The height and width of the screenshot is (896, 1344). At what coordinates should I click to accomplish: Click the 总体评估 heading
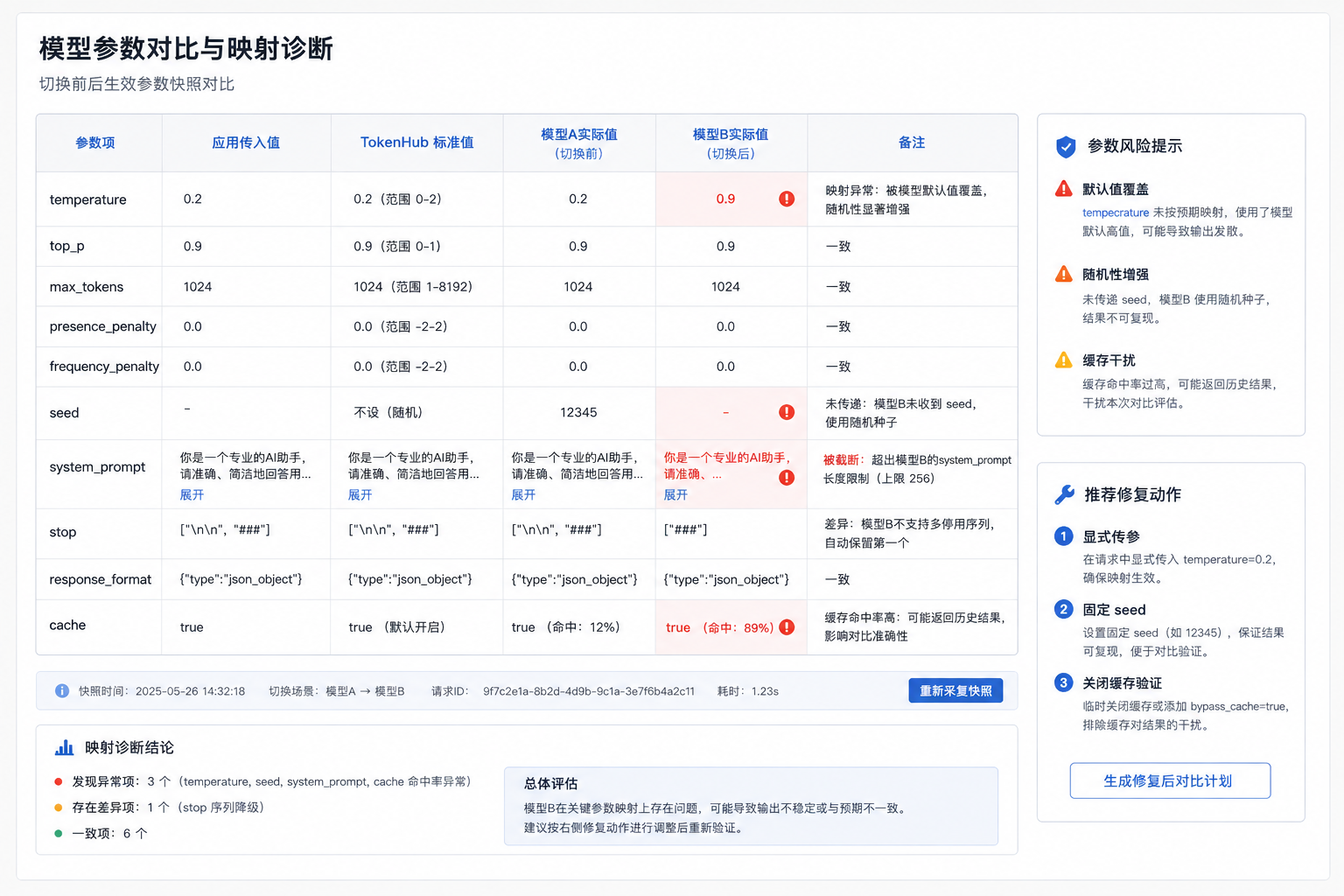550,783
